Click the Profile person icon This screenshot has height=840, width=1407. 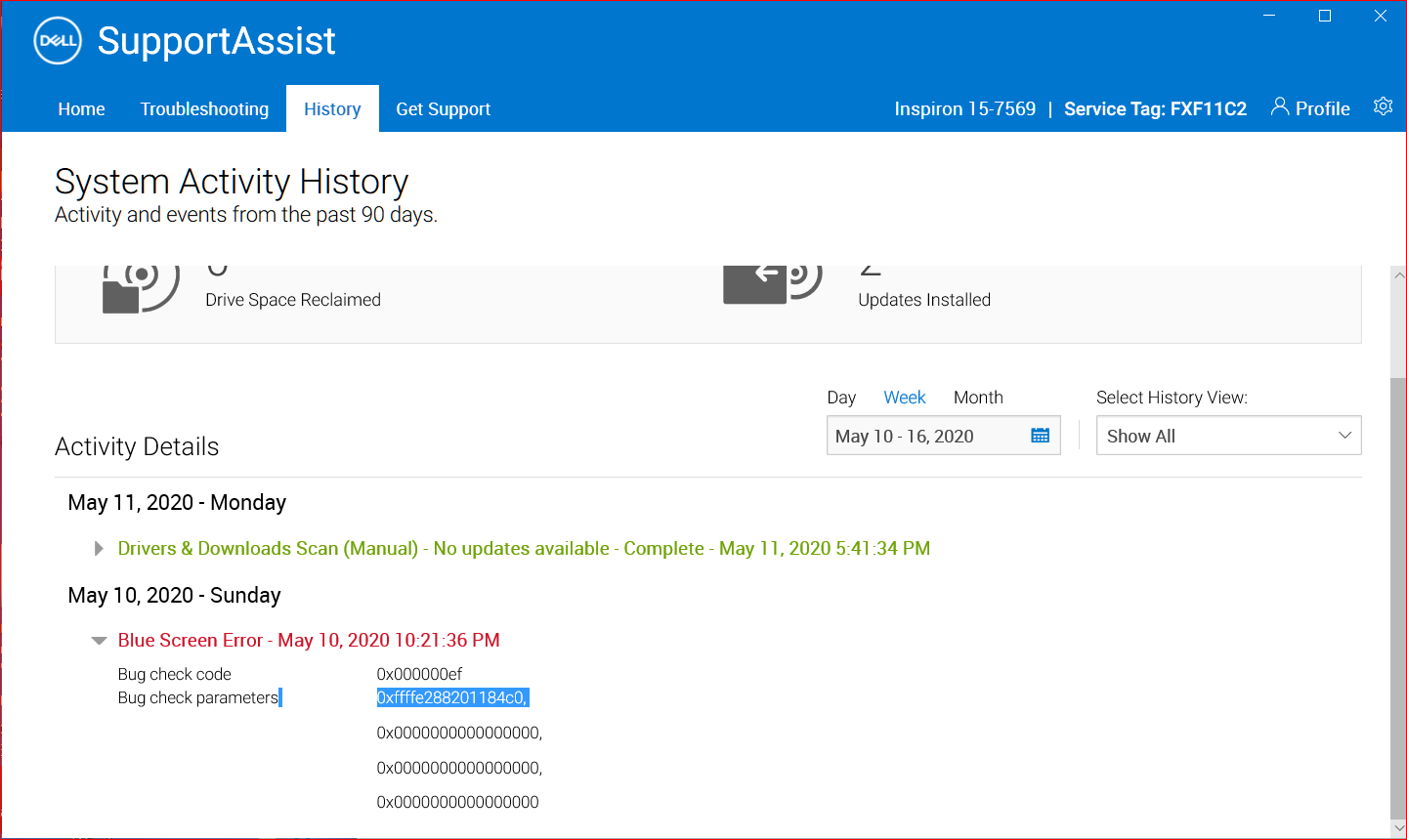[x=1279, y=106]
